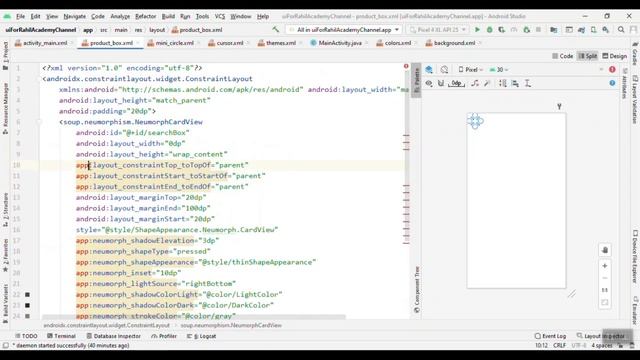Open the Terminal tool window
640x360 pixels.
click(x=61, y=336)
